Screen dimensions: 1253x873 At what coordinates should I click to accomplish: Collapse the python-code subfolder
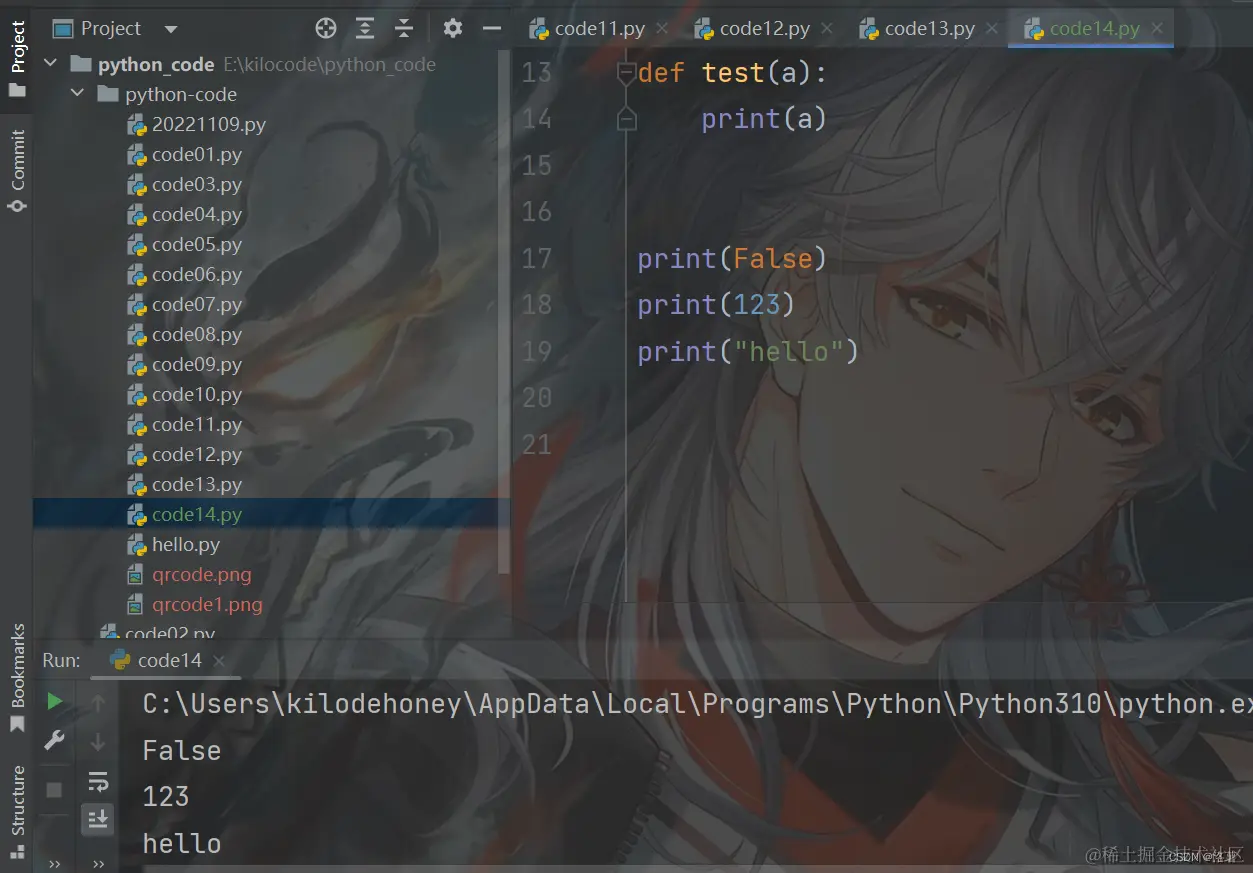pyautogui.click(x=78, y=94)
